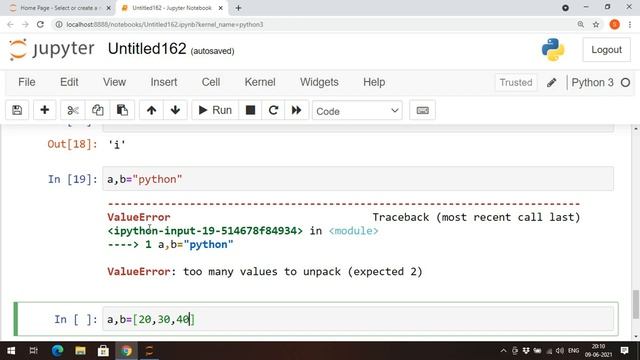Interrupt the kernel with the stop icon
Viewport: 640px width, 360px height.
coord(250,110)
